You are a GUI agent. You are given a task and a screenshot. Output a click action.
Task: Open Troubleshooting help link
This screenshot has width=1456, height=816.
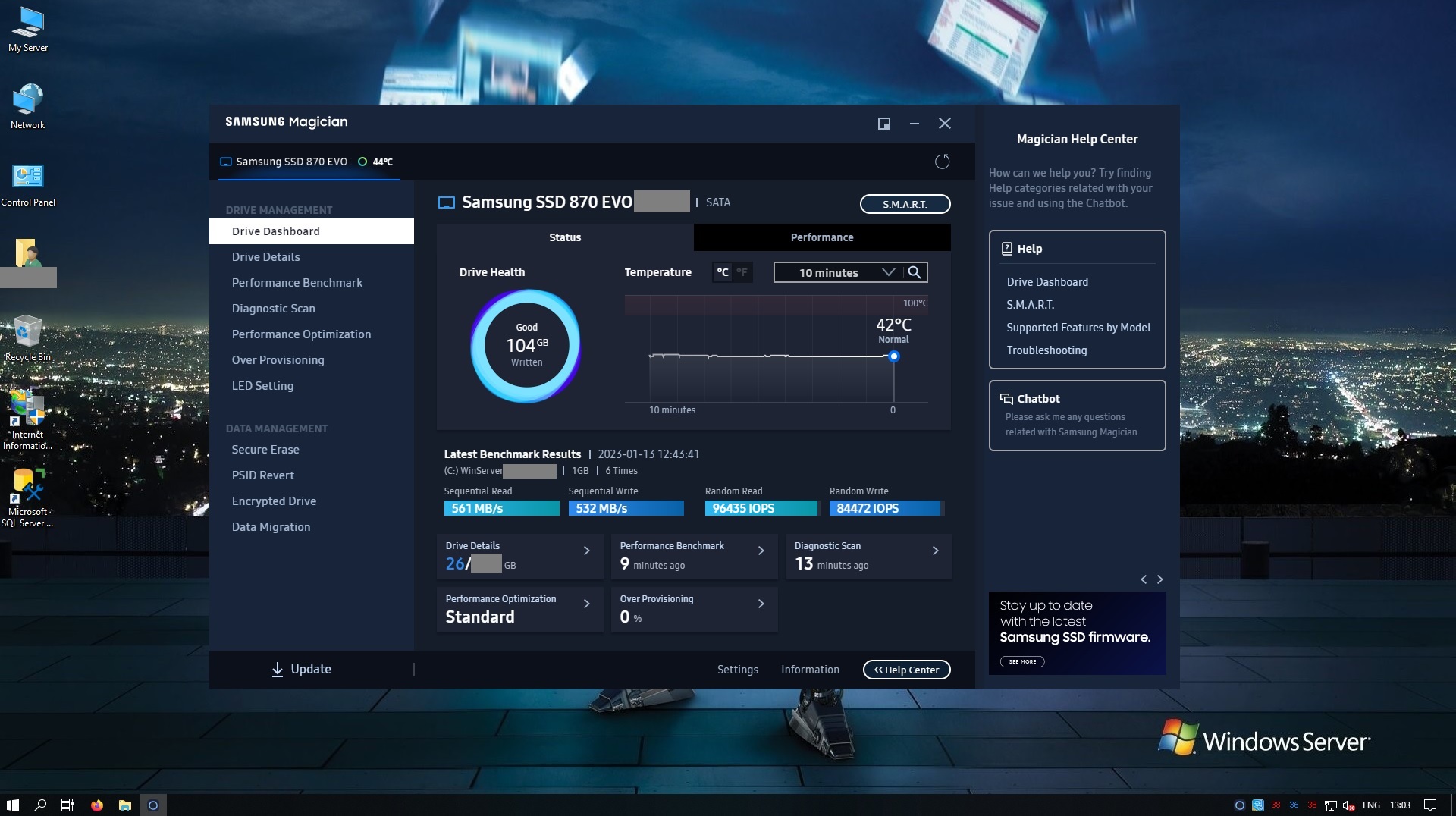[x=1046, y=350]
